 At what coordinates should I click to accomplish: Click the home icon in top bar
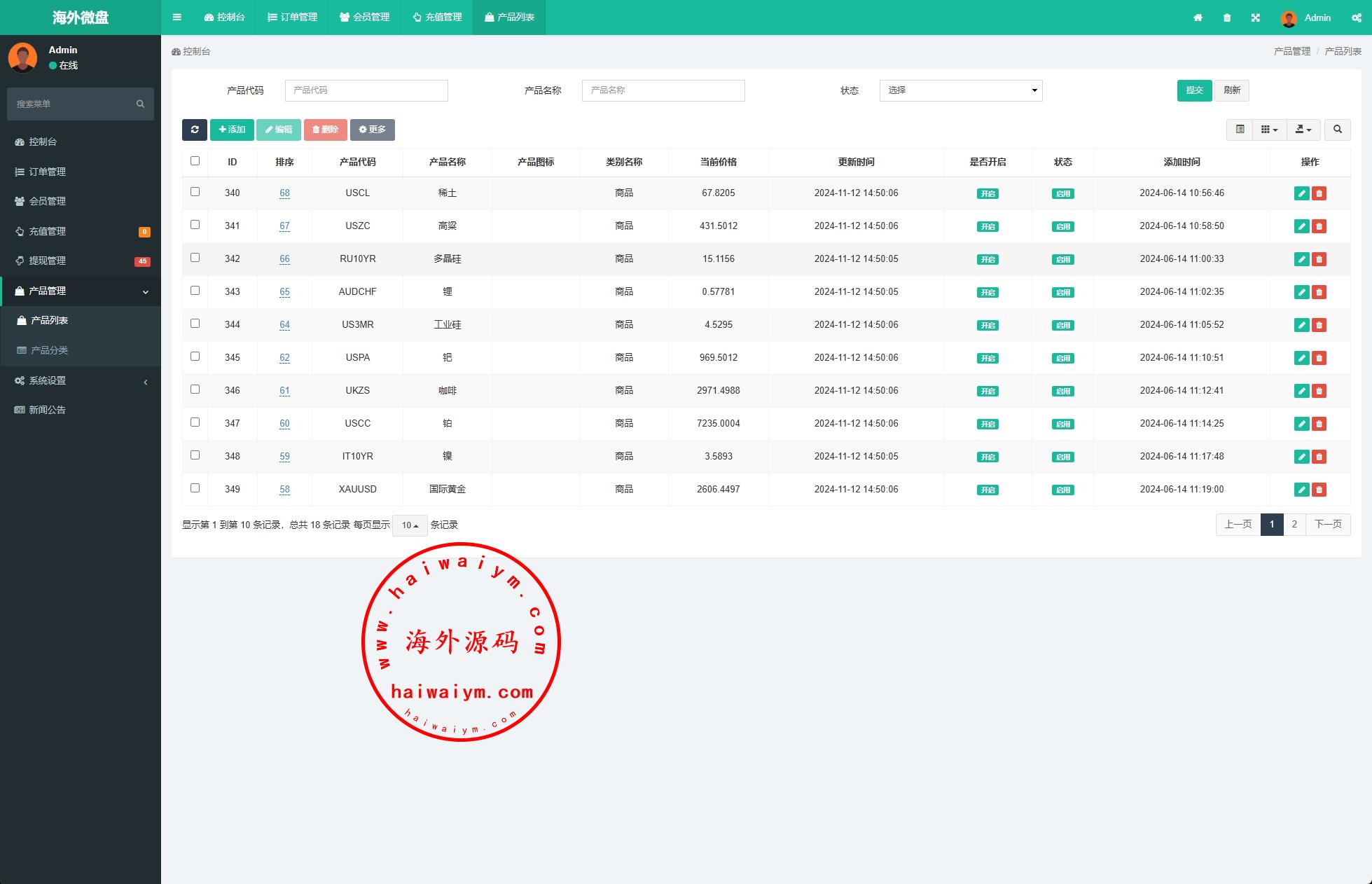pos(1198,18)
